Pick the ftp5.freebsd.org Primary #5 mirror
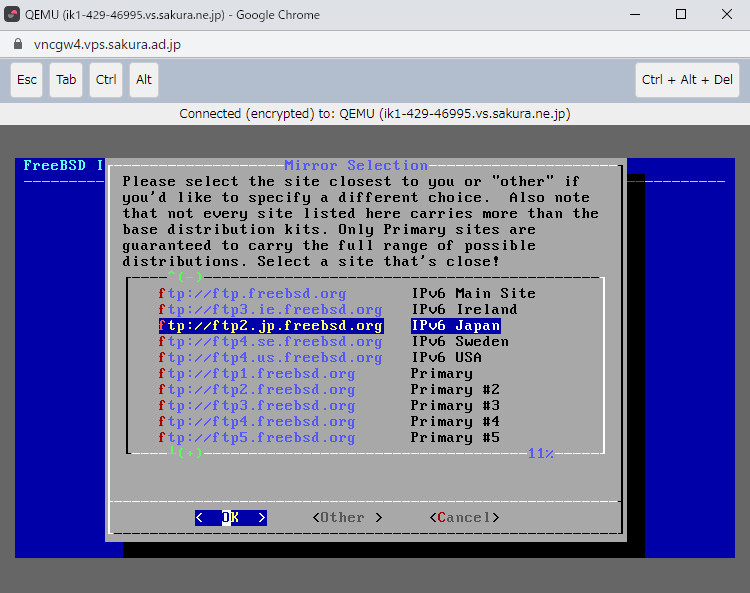Screen dimensions: 750x593 pyautogui.click(x=257, y=438)
